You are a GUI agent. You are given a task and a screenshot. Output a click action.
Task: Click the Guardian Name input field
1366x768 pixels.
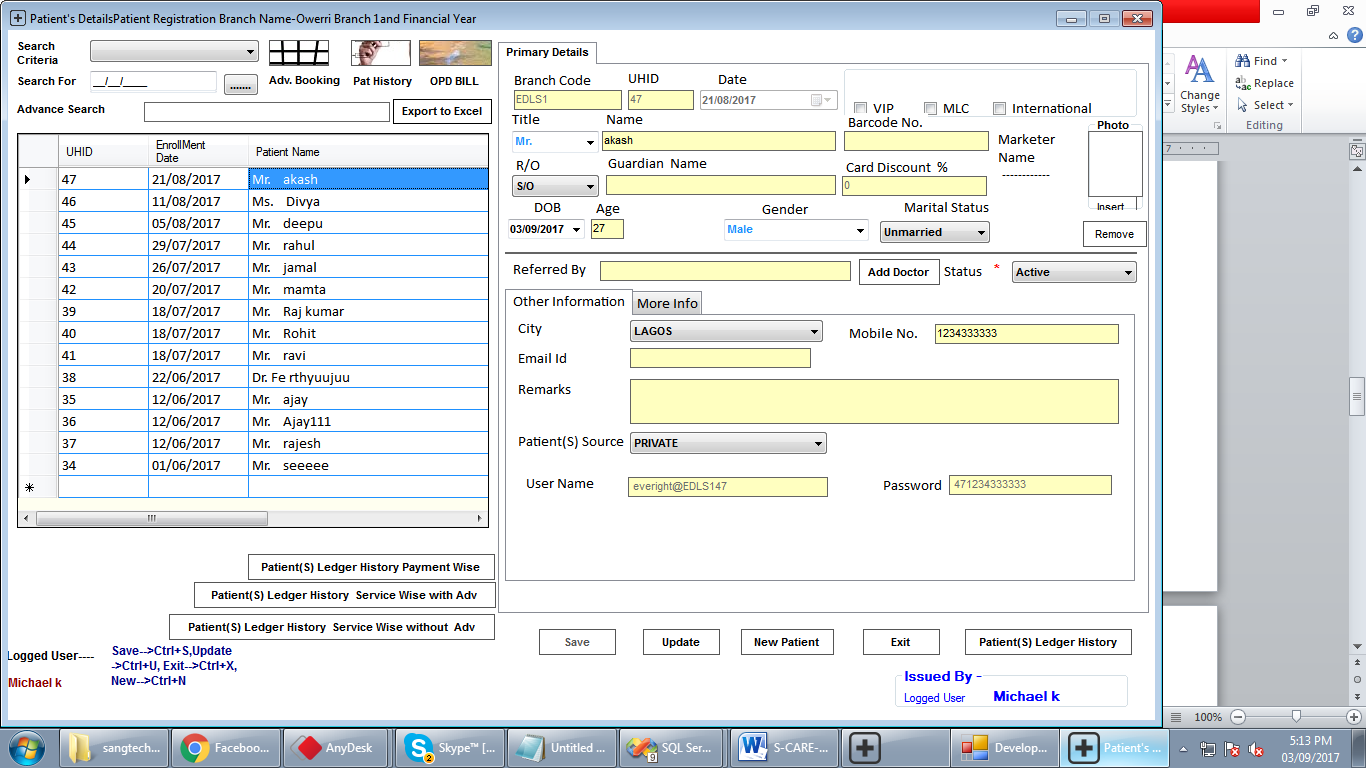[721, 185]
